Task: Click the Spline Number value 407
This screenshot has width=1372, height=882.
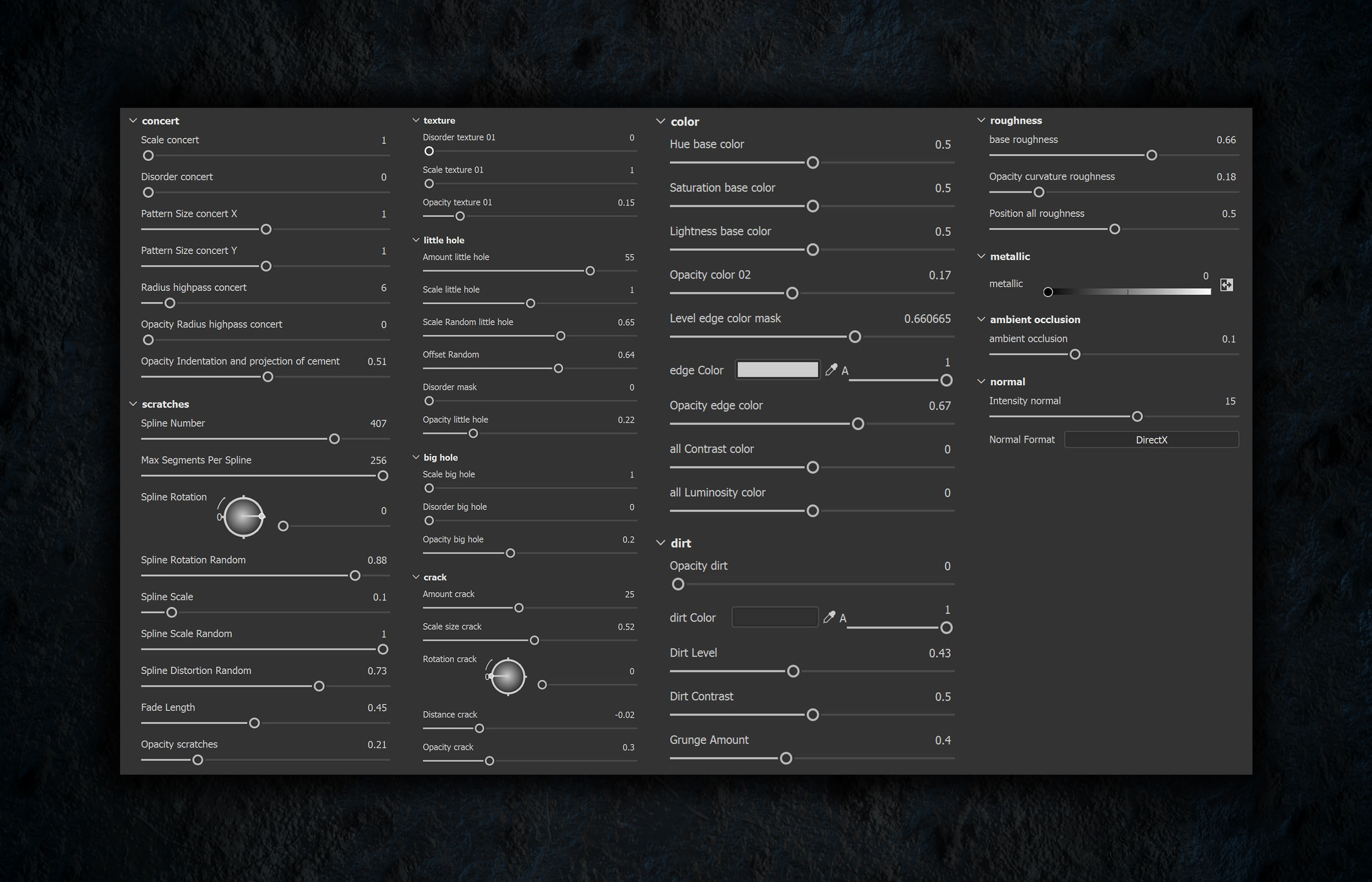Action: click(x=378, y=424)
